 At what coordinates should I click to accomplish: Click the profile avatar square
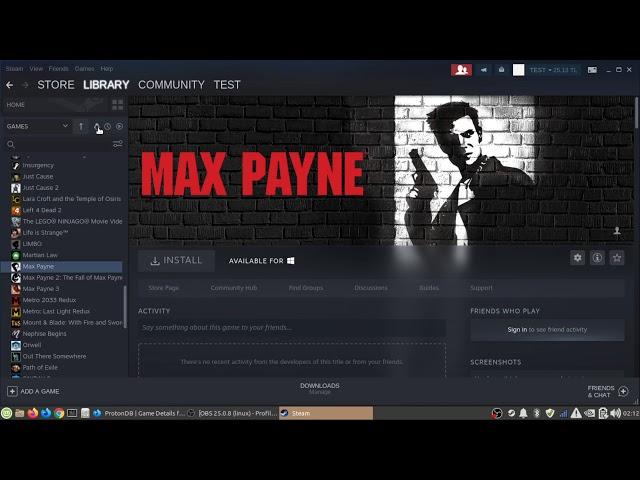pos(518,70)
